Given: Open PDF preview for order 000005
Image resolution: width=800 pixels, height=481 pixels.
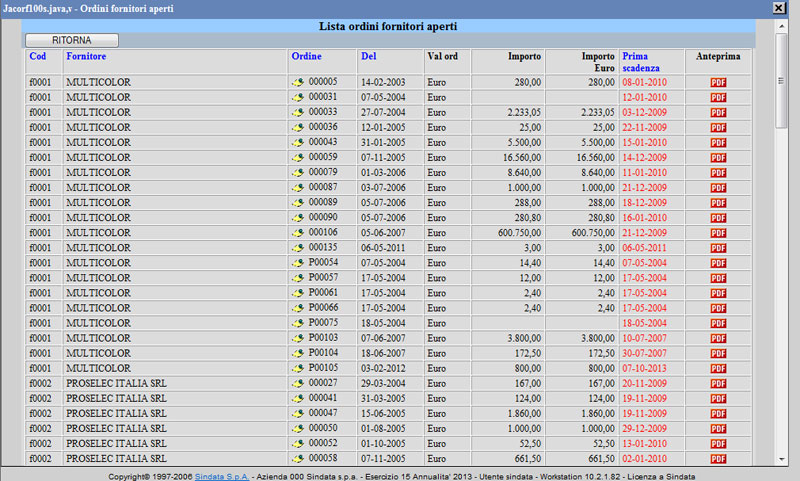Looking at the screenshot, I should (718, 83).
